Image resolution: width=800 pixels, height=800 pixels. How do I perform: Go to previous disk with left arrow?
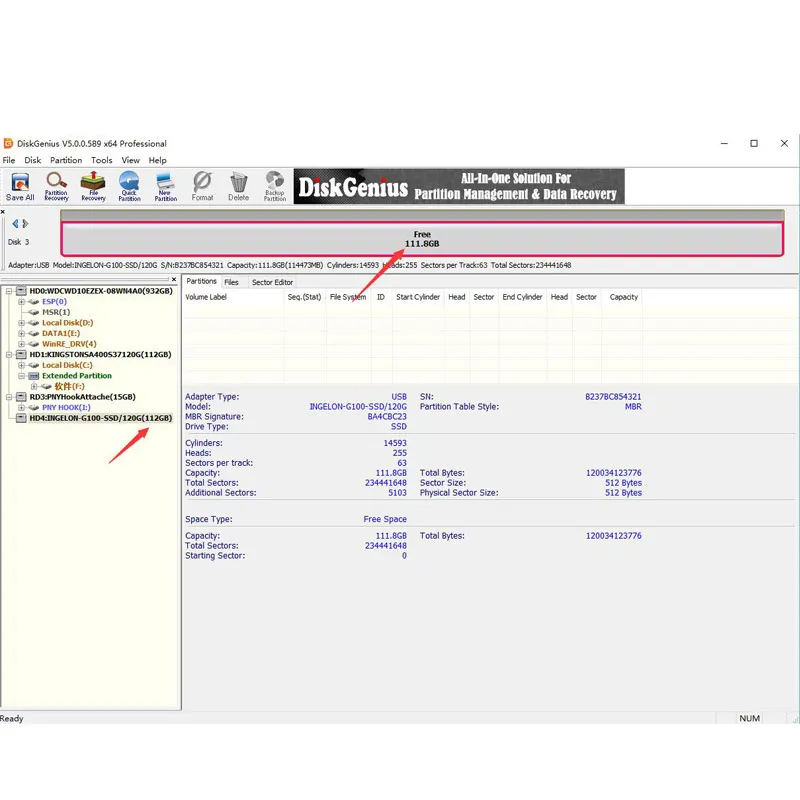point(15,223)
